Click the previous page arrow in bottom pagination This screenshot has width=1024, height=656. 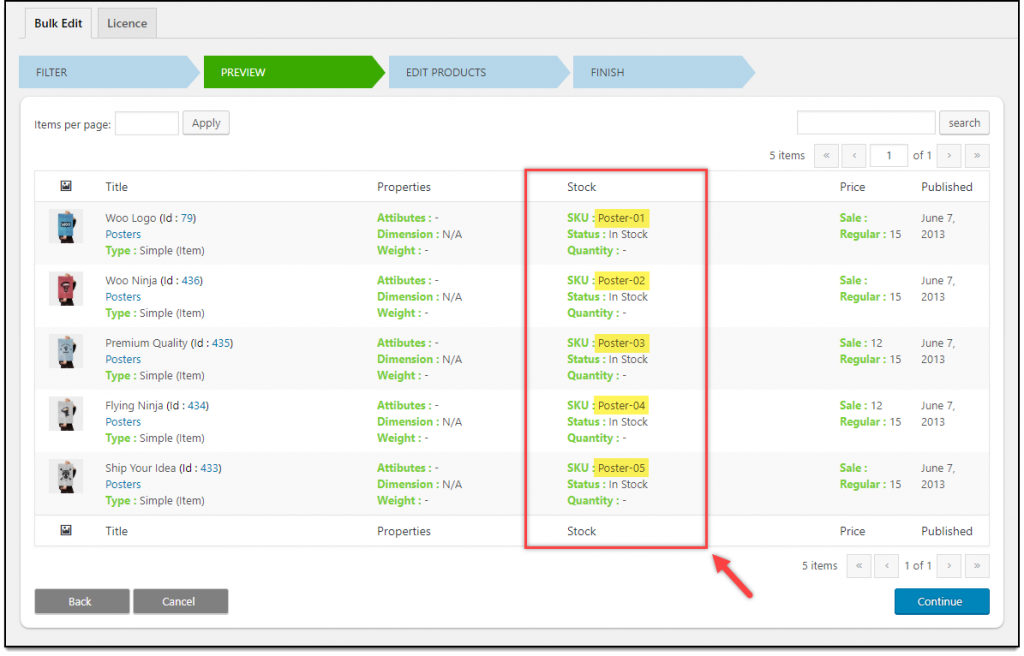coord(886,565)
